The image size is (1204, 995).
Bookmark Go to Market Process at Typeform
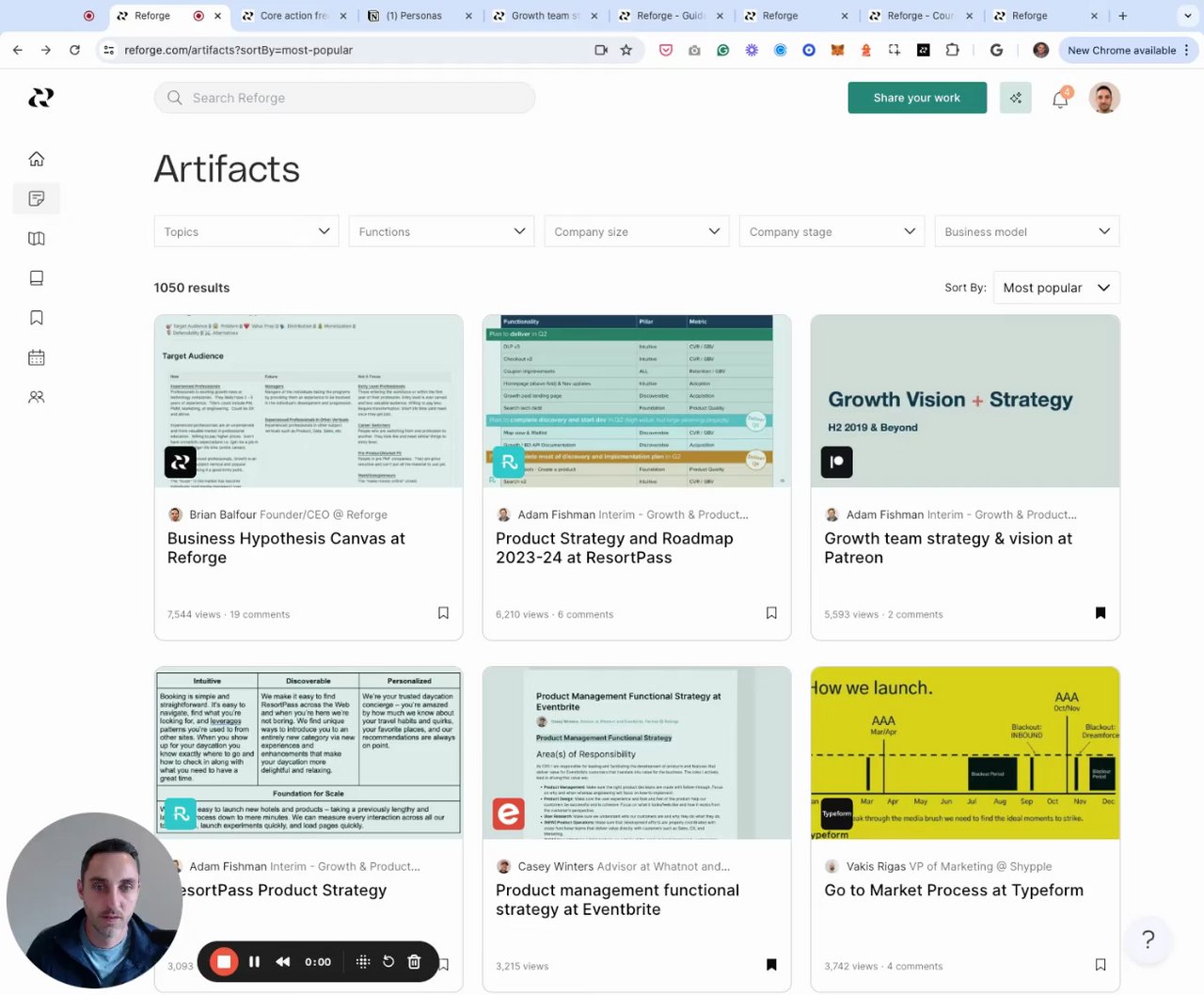tap(1101, 965)
